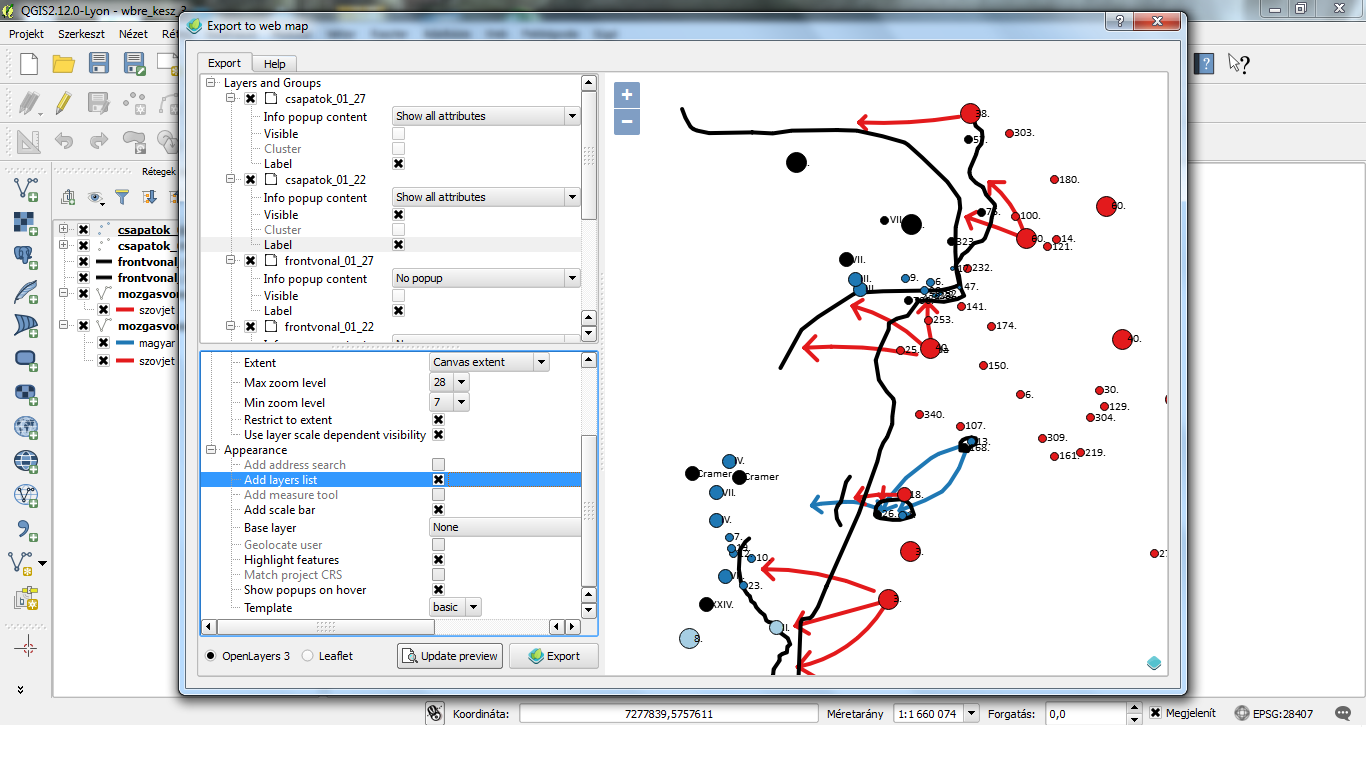Toggle Visible checkbox for csapatok_01_27
The image size is (1366, 768).
pyautogui.click(x=398, y=133)
